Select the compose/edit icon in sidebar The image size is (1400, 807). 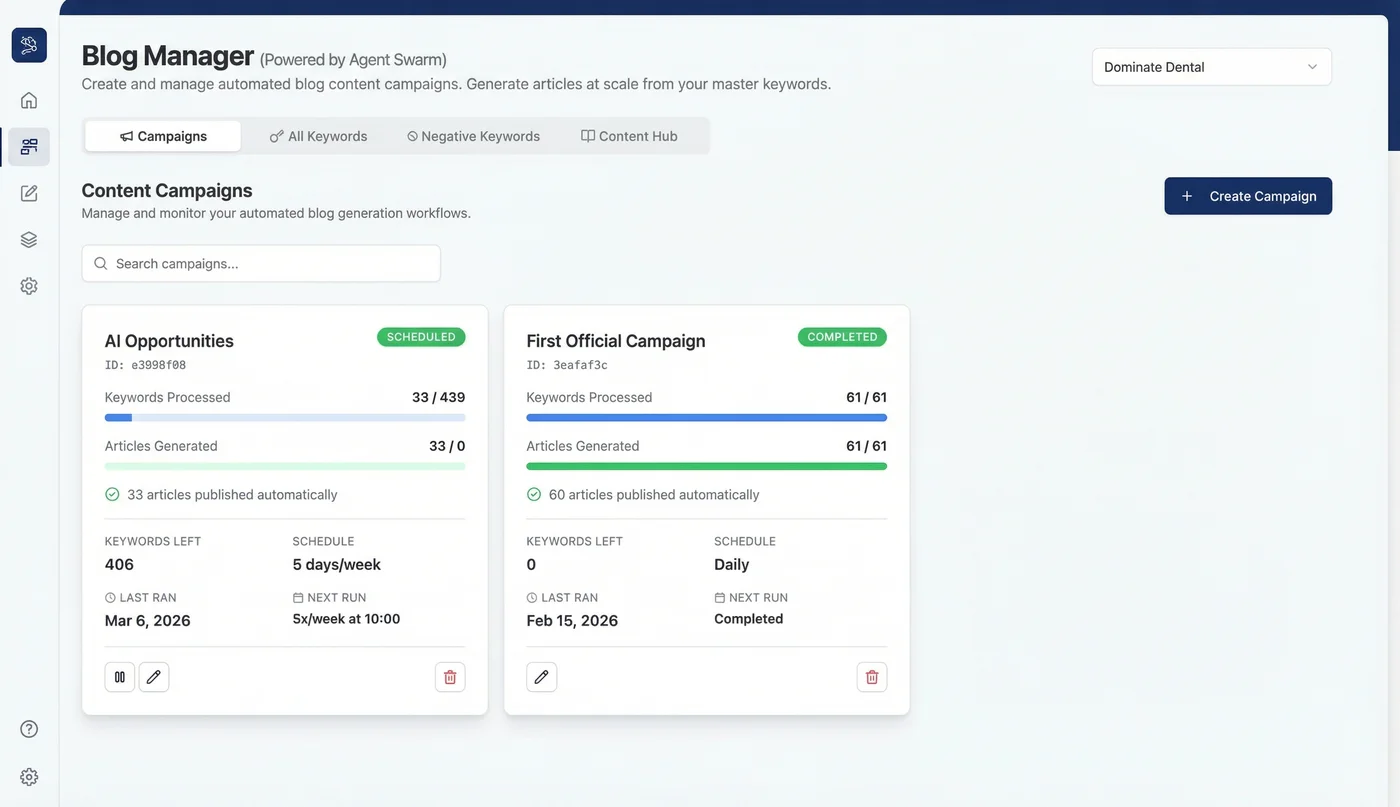pos(28,192)
